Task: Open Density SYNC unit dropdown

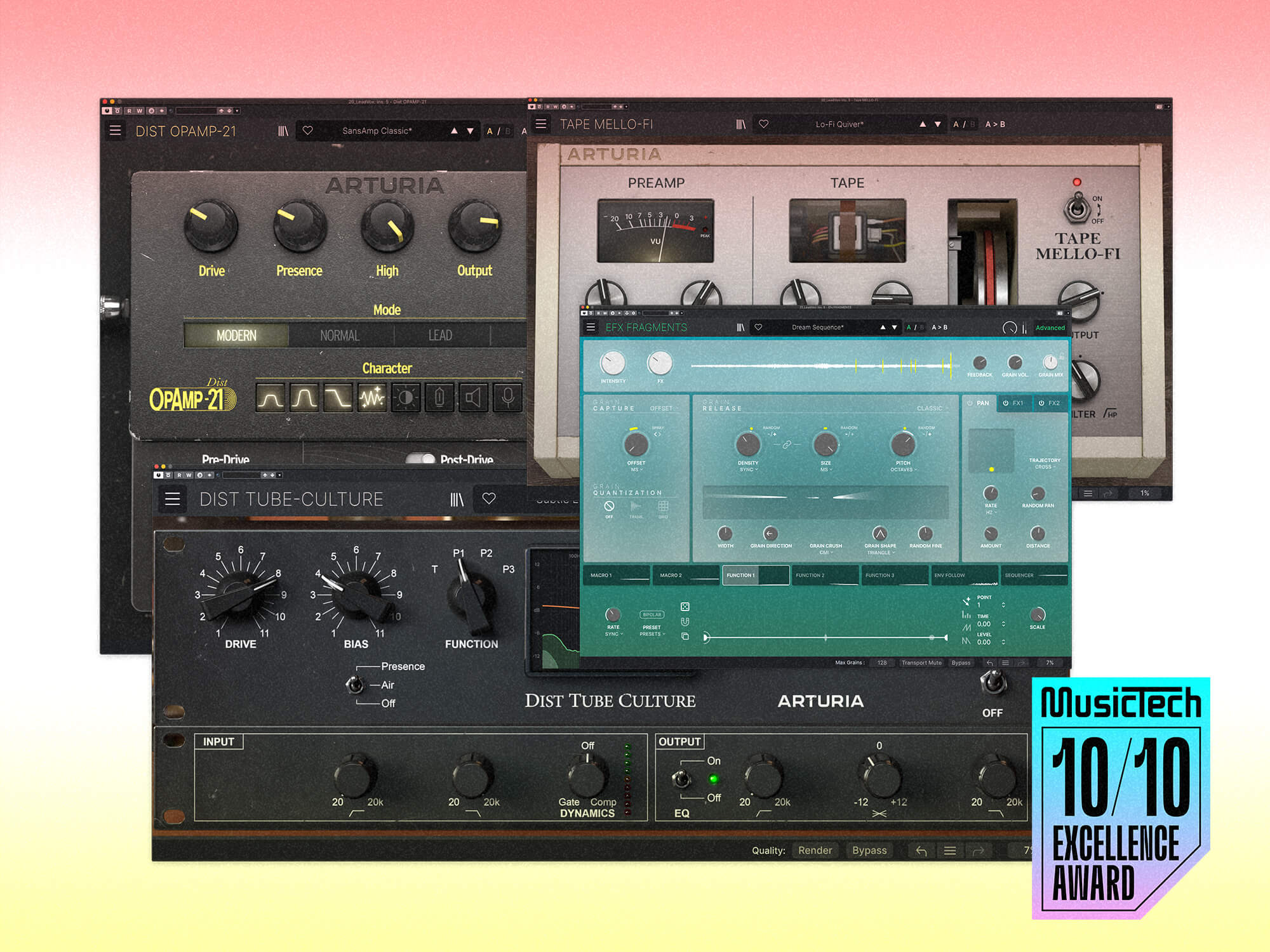Action: pos(748,470)
